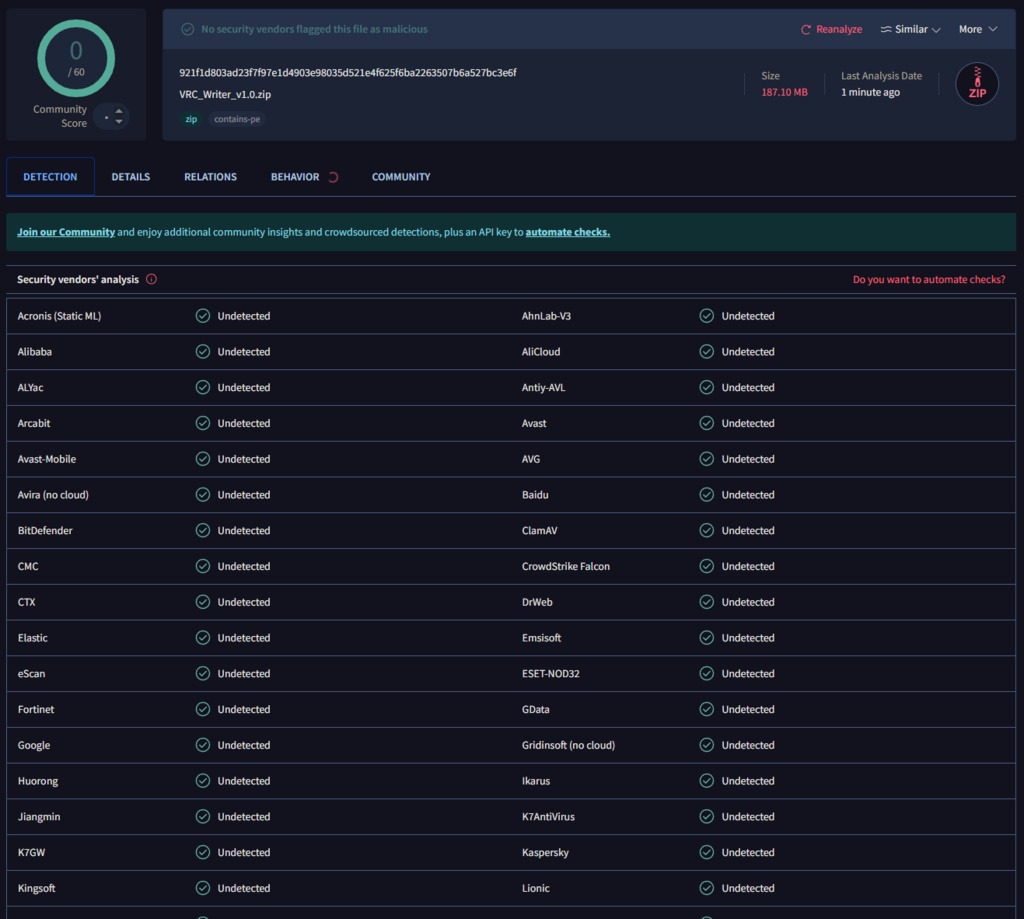Click the Kaspersky undetected checkmark
Screen dimensions: 1024x919
pyautogui.click(x=707, y=852)
